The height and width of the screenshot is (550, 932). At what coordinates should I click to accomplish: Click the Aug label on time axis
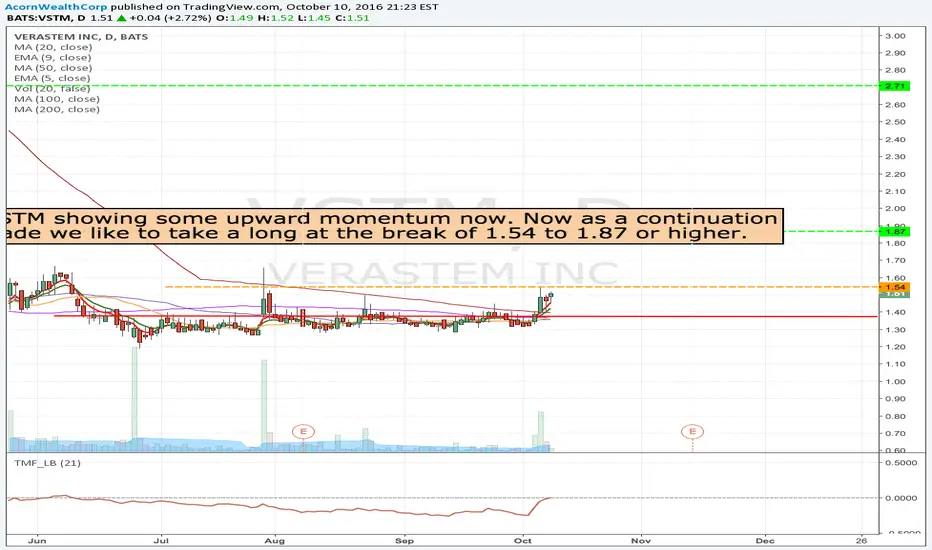(x=275, y=540)
